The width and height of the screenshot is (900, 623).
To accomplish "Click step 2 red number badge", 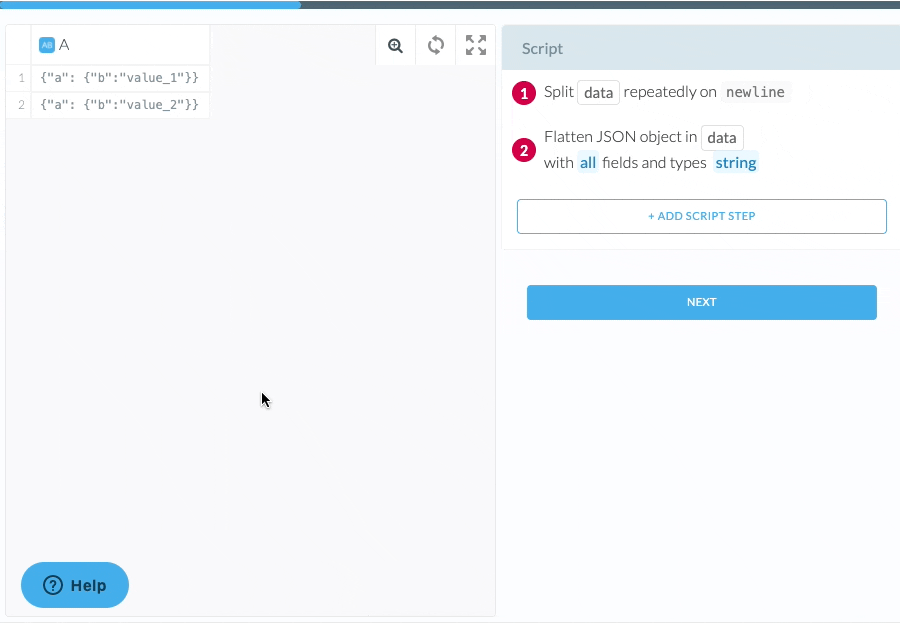I will pos(524,151).
